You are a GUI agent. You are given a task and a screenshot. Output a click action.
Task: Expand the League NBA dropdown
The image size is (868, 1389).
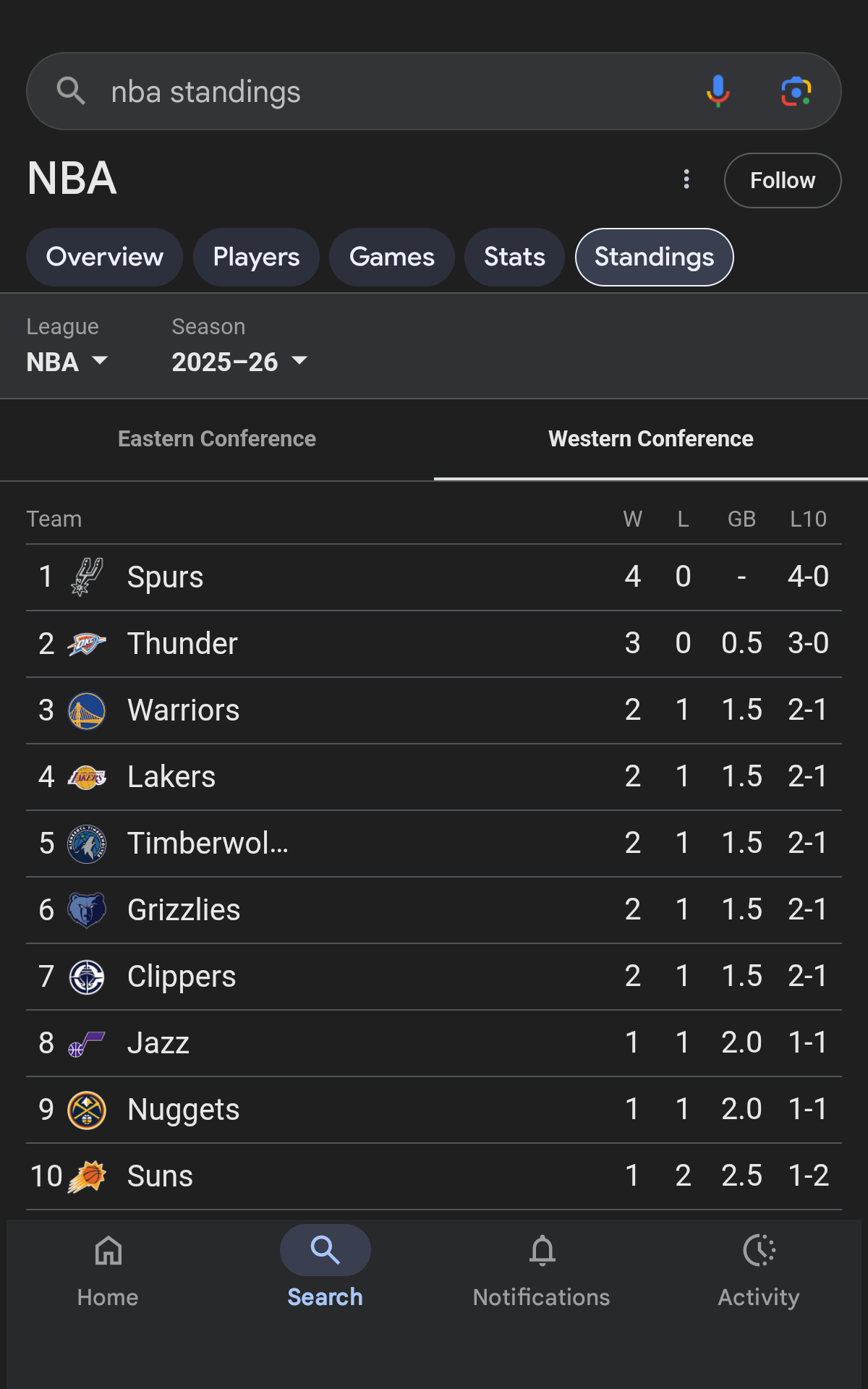tap(67, 361)
